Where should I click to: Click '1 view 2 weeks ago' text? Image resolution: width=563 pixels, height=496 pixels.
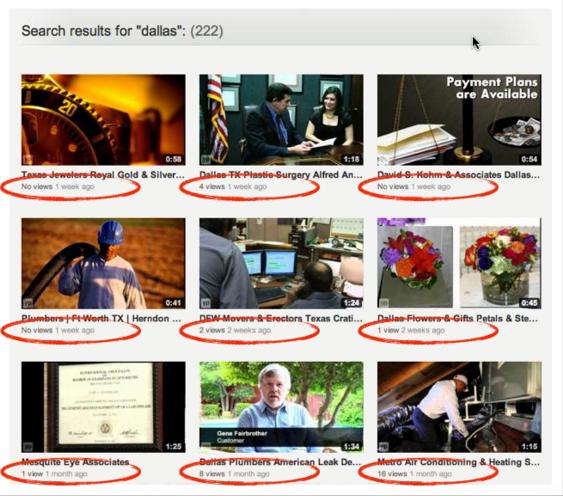[x=411, y=330]
